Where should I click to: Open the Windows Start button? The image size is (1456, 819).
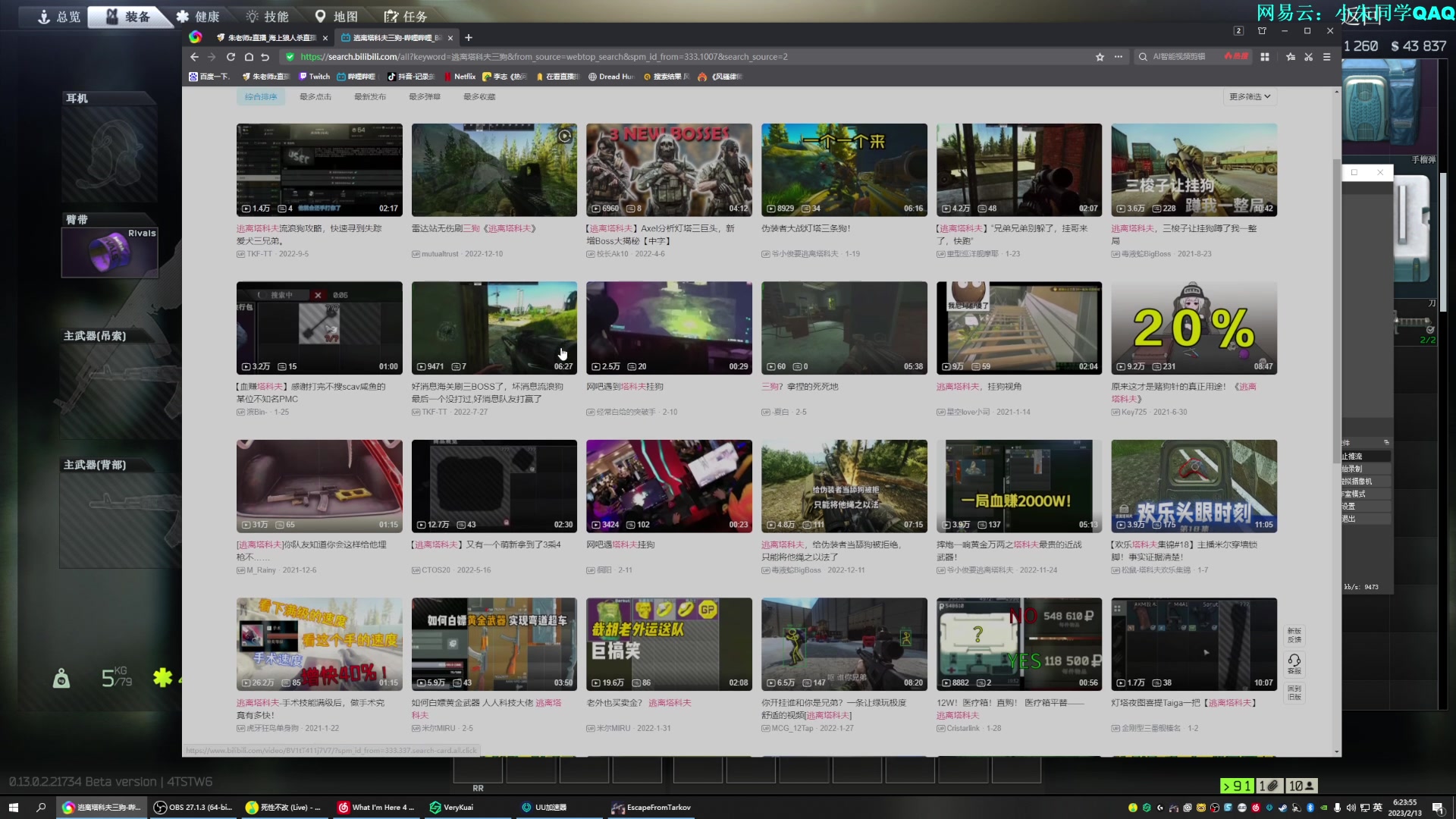(x=14, y=808)
